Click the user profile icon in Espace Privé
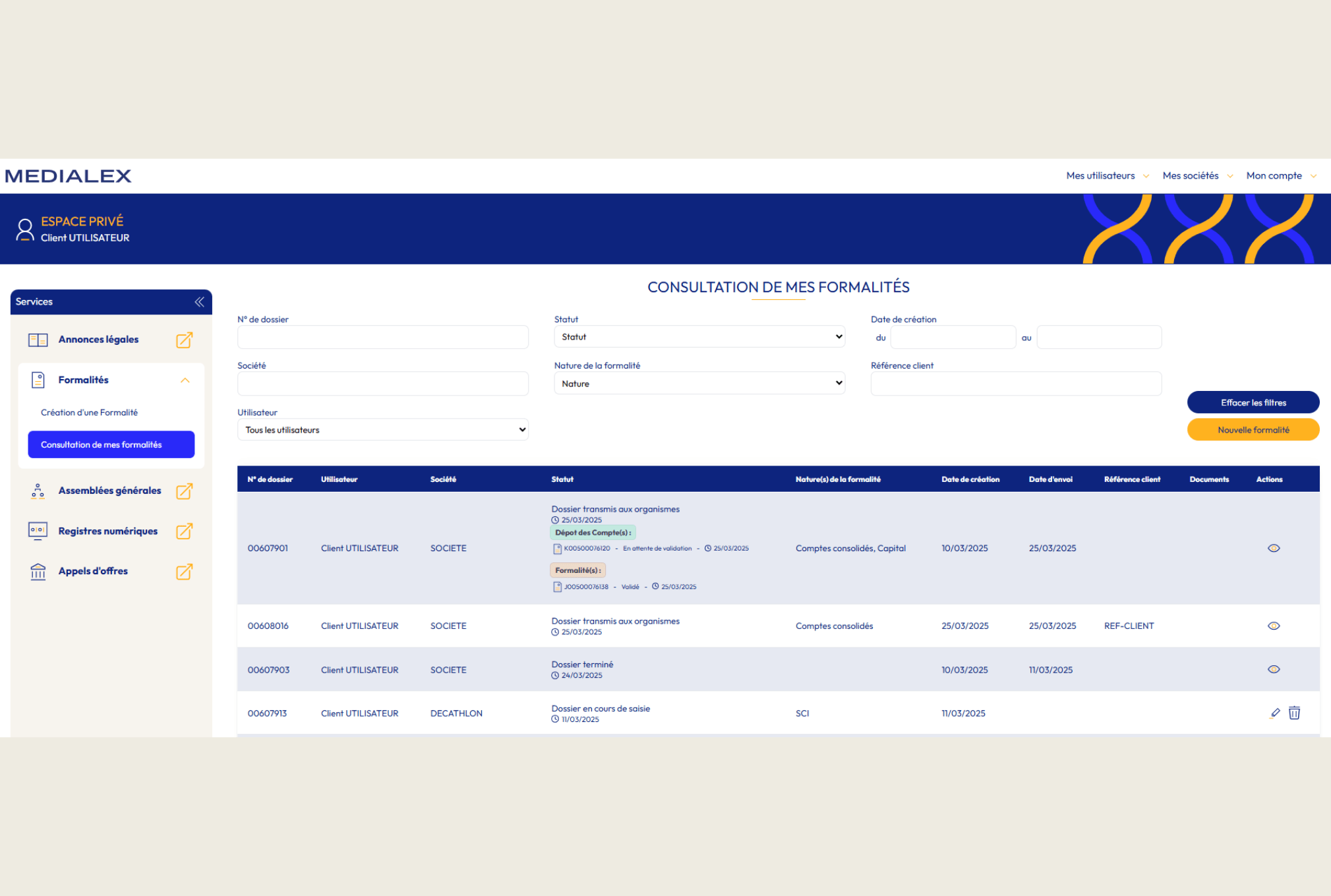The image size is (1331, 896). click(x=25, y=229)
